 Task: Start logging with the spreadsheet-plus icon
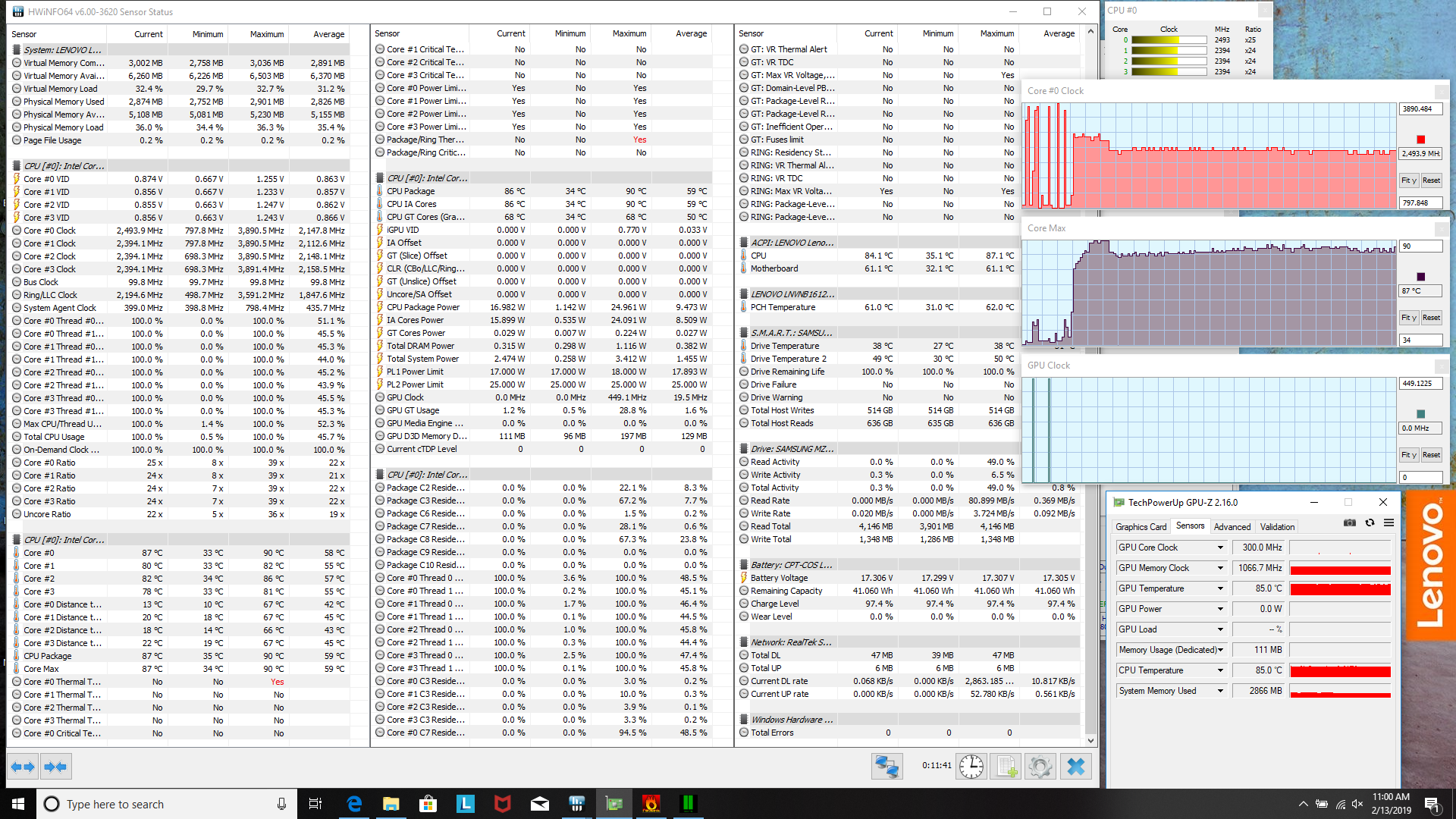tap(1006, 767)
